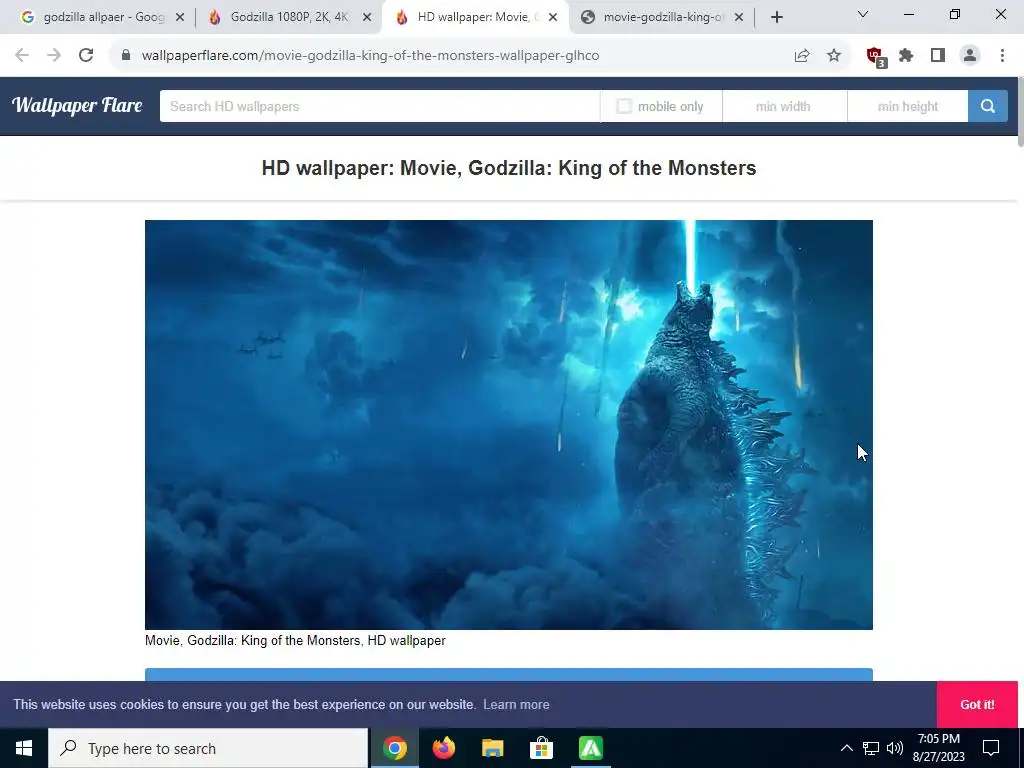Click the Godzilla wallpaper image
Screen dimensions: 1024x768
click(509, 424)
